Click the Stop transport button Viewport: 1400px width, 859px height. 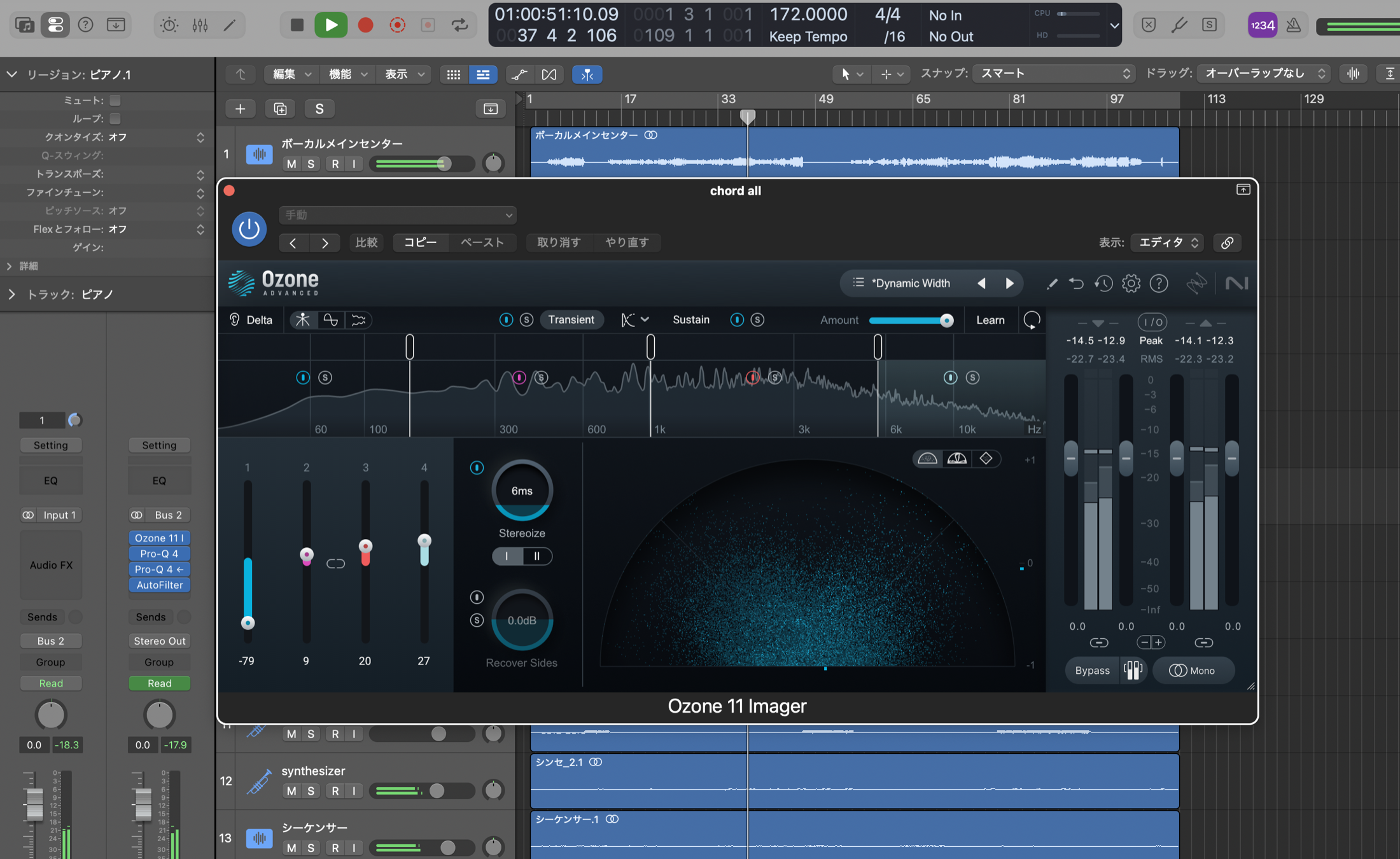297,25
